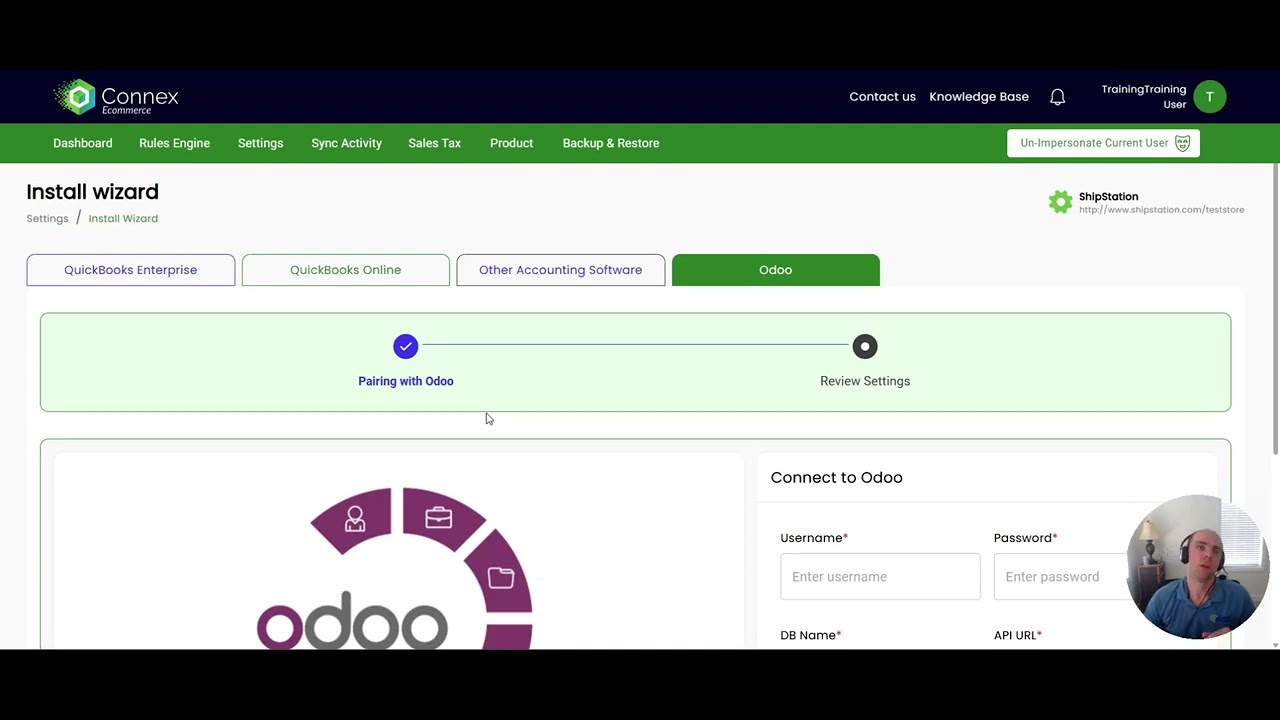Open the green T user avatar
This screenshot has height=720, width=1280.
1209,97
